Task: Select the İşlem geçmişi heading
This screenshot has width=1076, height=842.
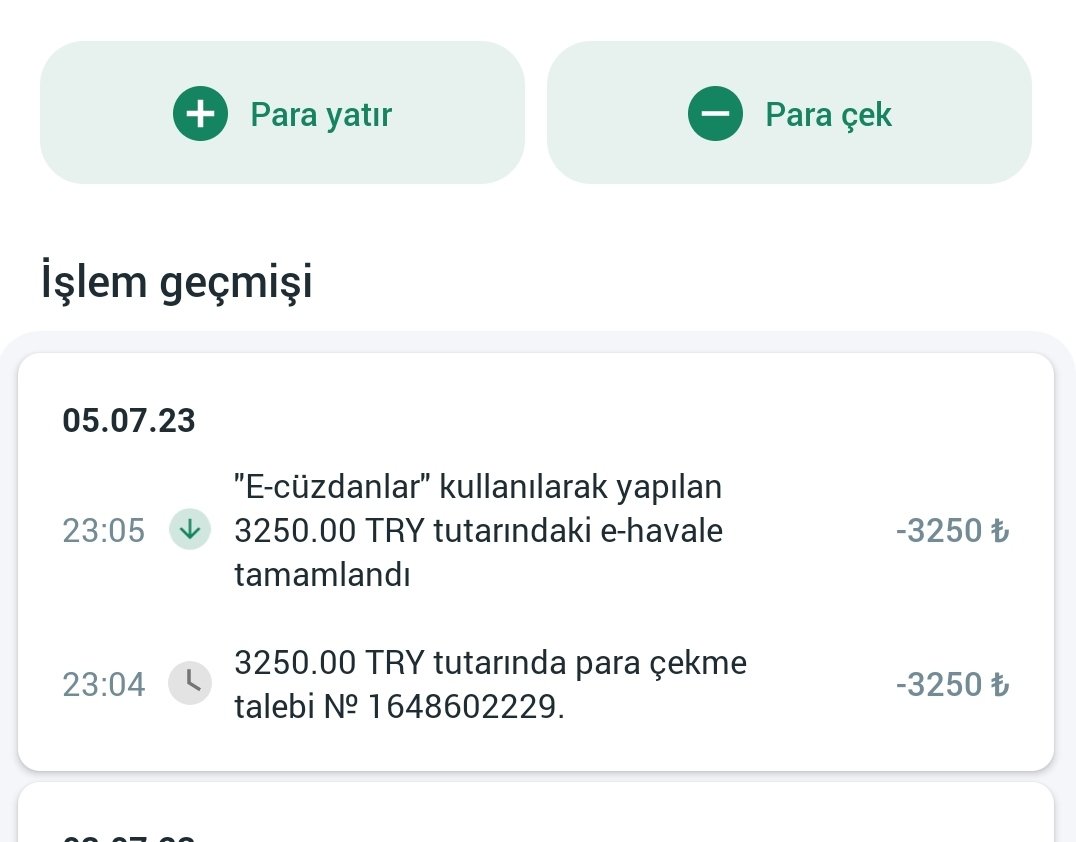Action: [177, 281]
